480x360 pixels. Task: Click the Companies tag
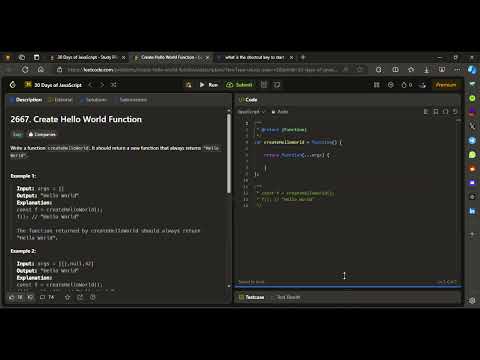pyautogui.click(x=42, y=134)
